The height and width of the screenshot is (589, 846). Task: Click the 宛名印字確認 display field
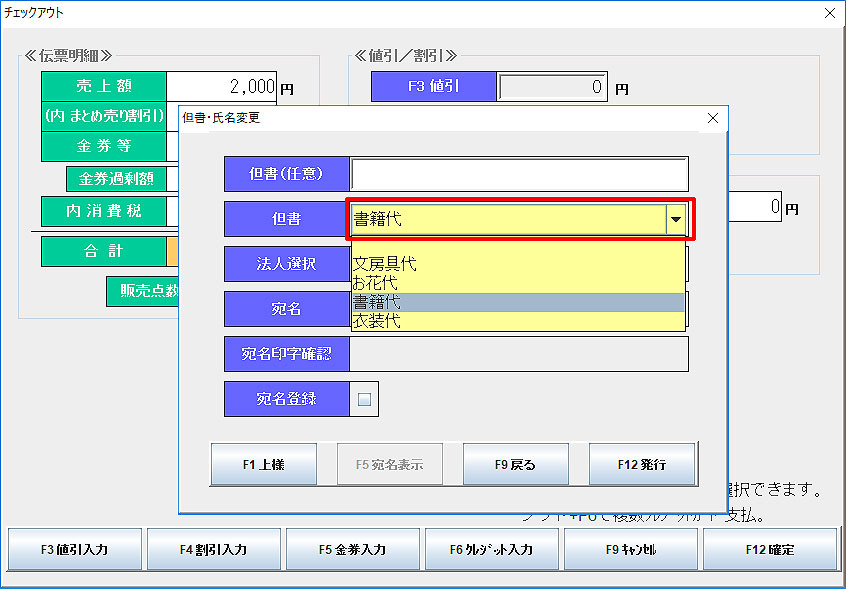pyautogui.click(x=519, y=354)
